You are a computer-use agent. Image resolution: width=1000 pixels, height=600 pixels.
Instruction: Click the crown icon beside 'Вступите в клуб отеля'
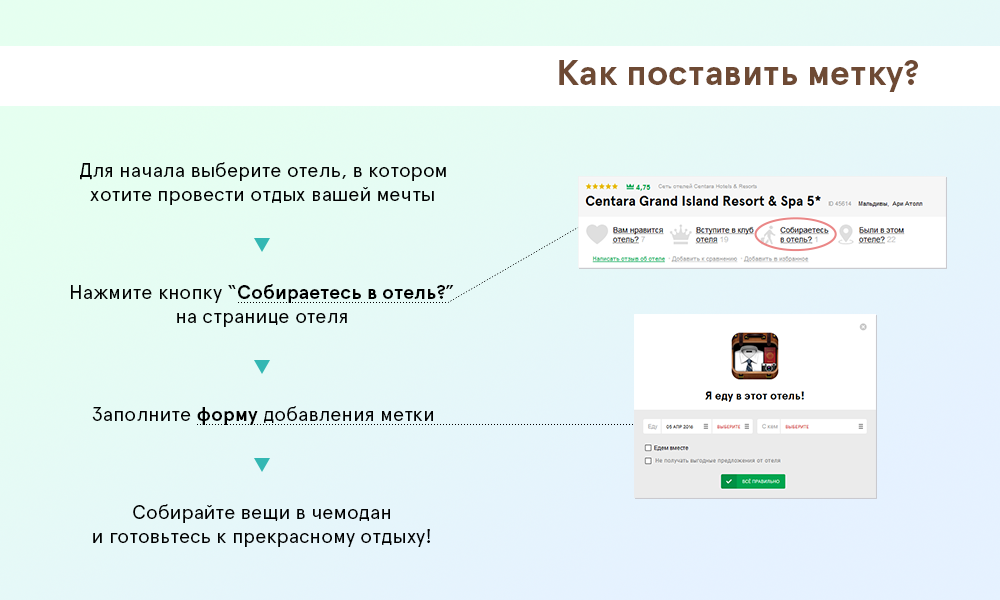tap(681, 235)
